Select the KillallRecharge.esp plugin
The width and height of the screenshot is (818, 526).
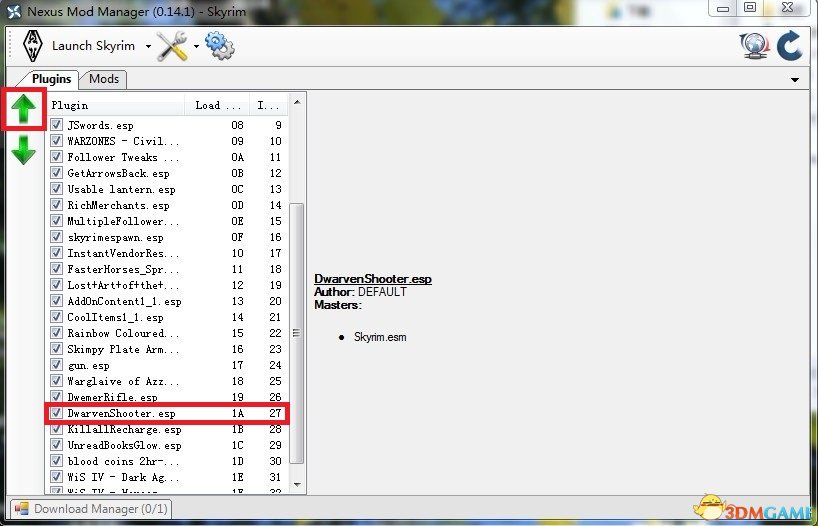click(x=167, y=429)
